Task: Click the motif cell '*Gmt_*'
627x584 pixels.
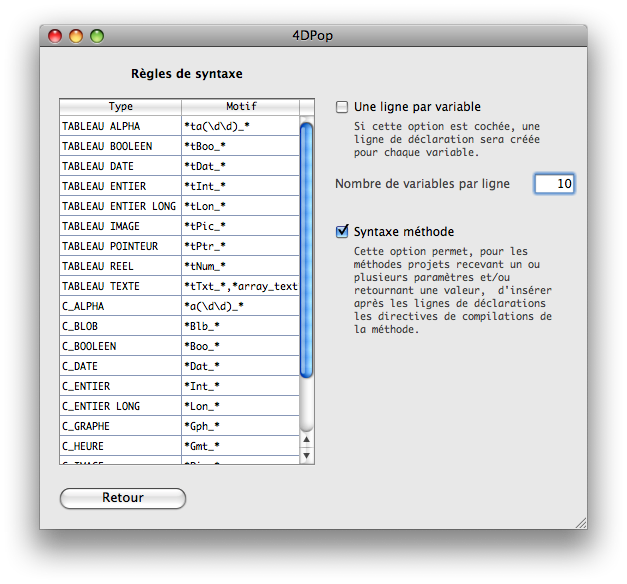Action: (240, 446)
